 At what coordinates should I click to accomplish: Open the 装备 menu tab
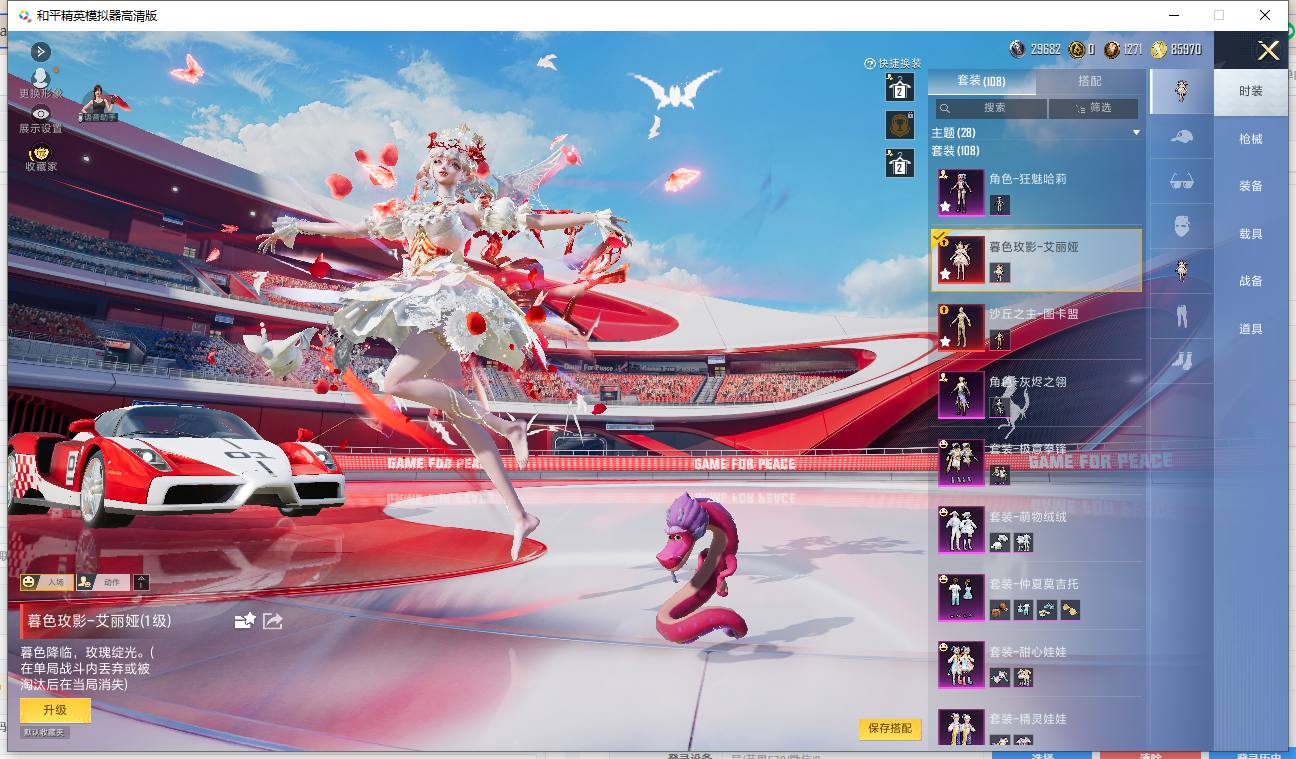tap(1251, 186)
